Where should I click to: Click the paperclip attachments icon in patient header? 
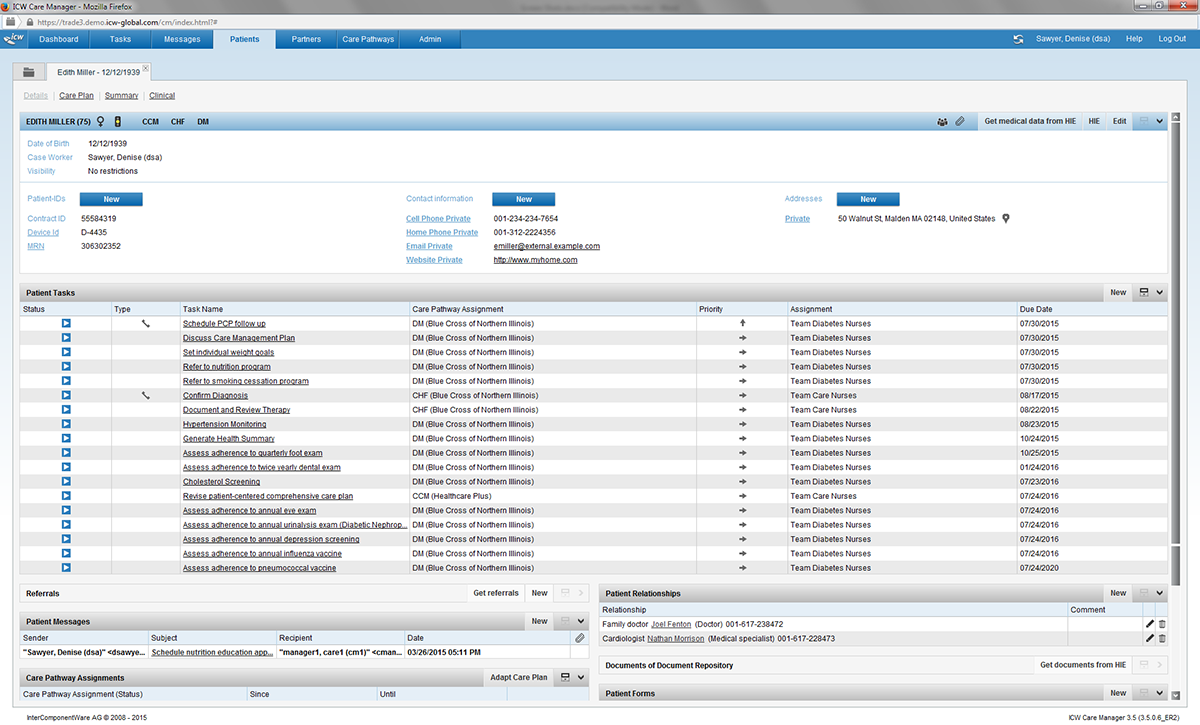[x=960, y=121]
